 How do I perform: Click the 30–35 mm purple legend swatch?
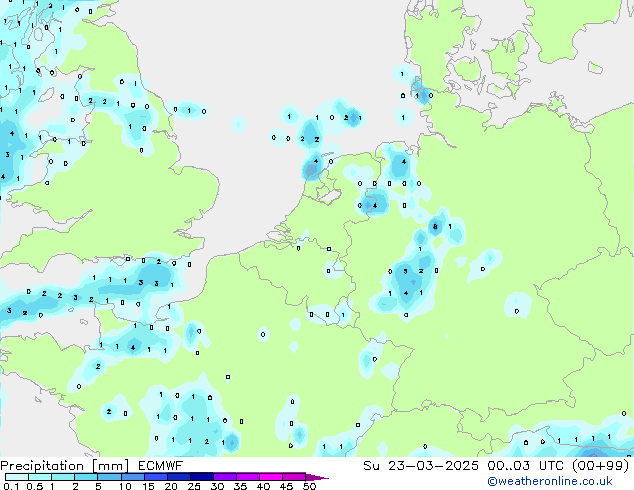[x=224, y=477]
